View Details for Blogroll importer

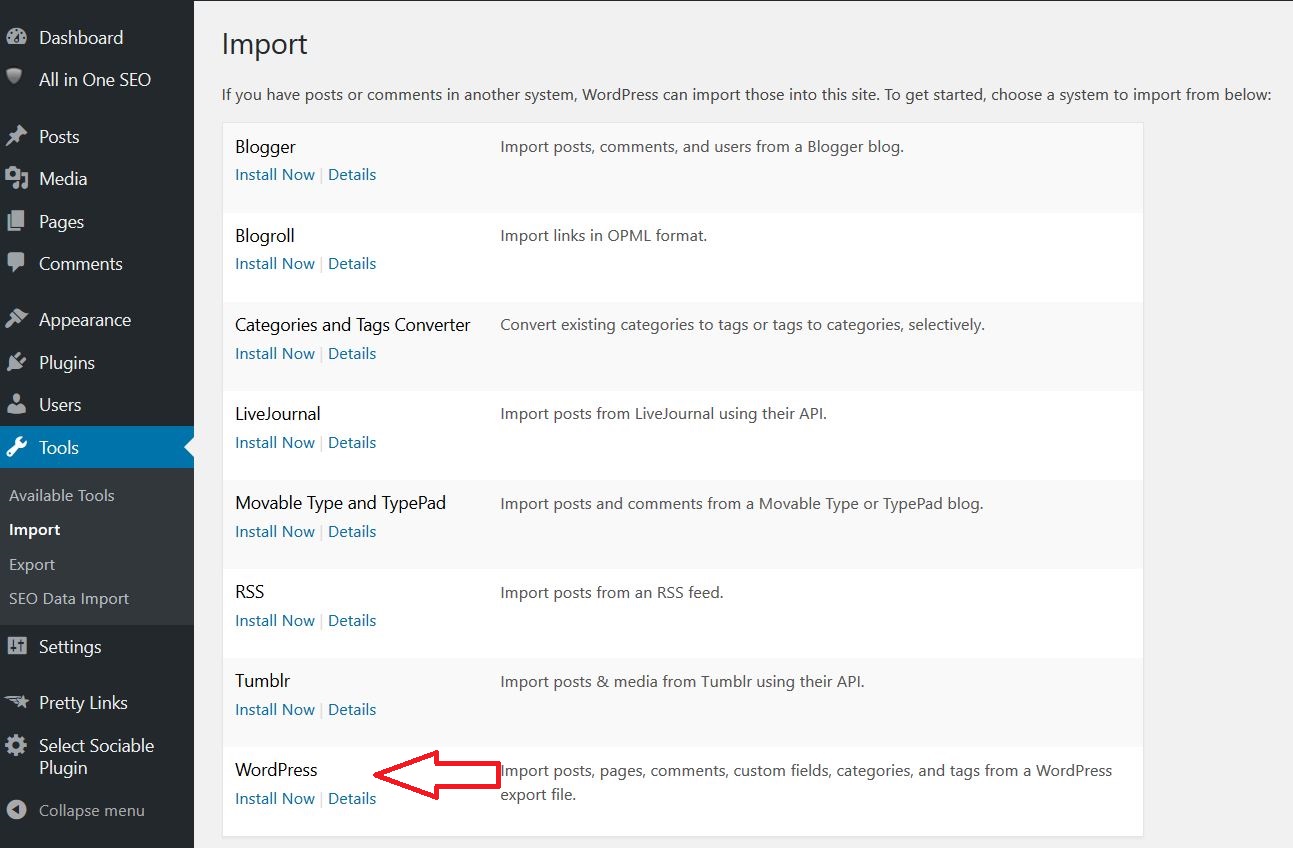tap(352, 263)
